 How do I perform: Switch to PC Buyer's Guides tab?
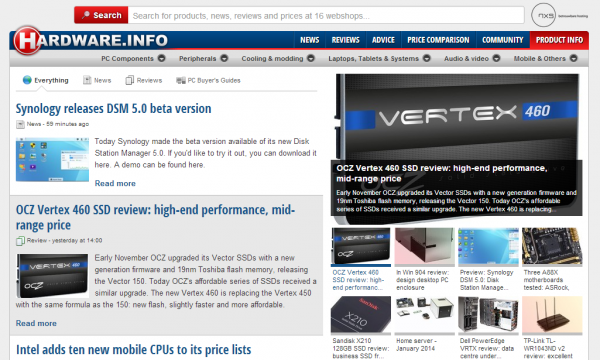208,80
